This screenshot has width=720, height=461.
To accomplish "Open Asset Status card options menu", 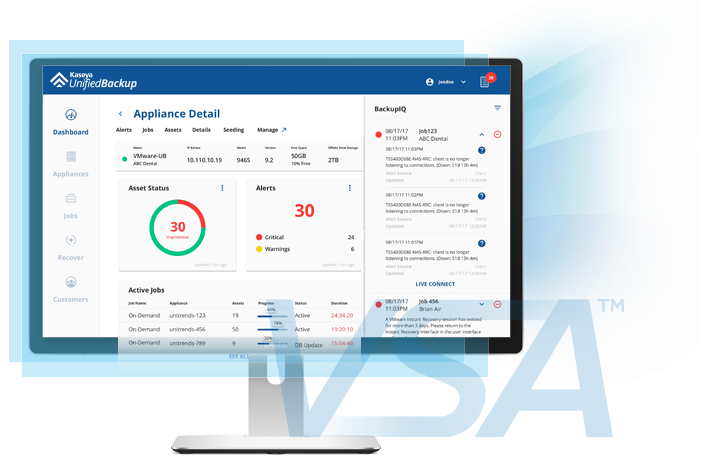I will pyautogui.click(x=222, y=188).
